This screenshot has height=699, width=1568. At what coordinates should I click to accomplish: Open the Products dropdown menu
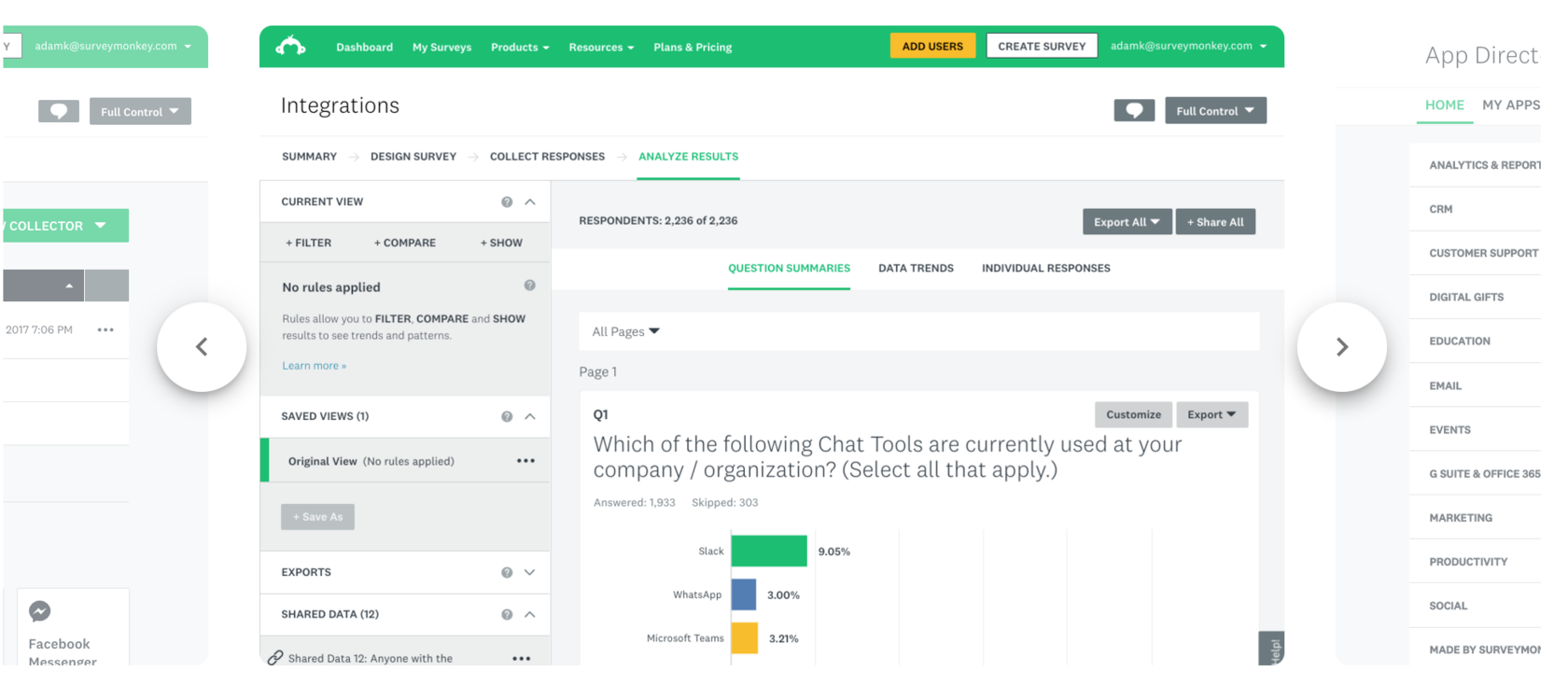tap(520, 47)
